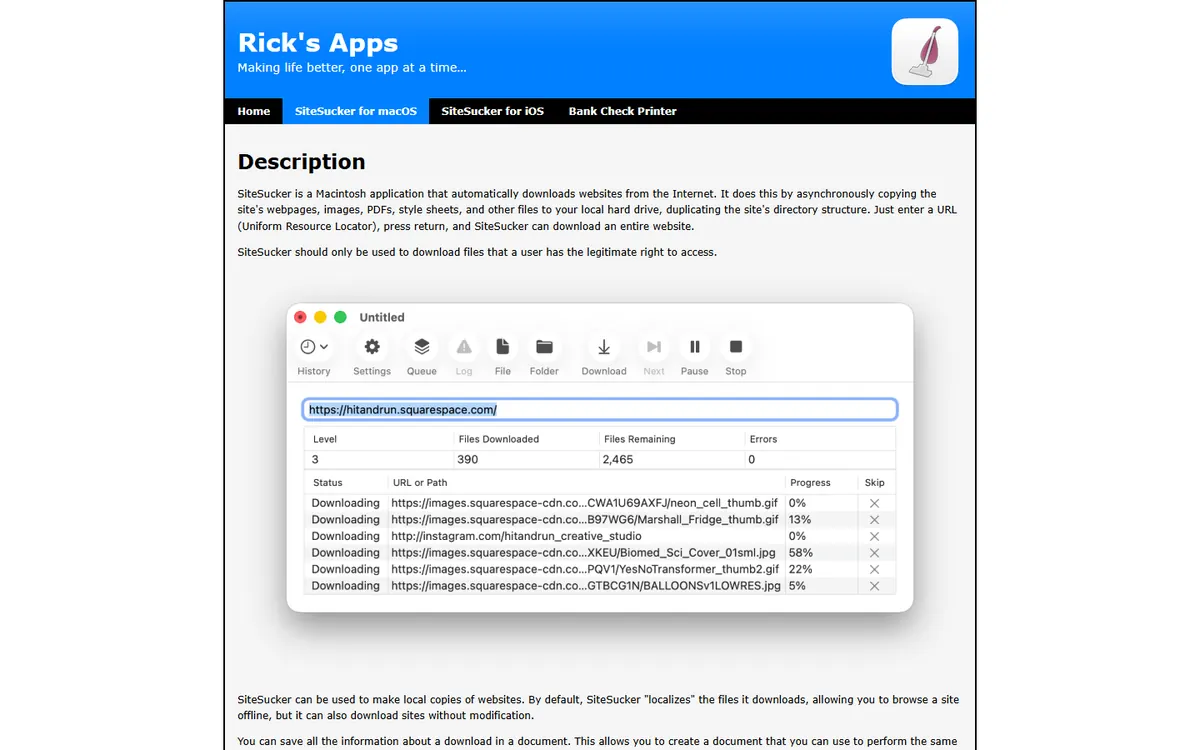Click the Level label
This screenshot has width=1200, height=750.
[325, 439]
